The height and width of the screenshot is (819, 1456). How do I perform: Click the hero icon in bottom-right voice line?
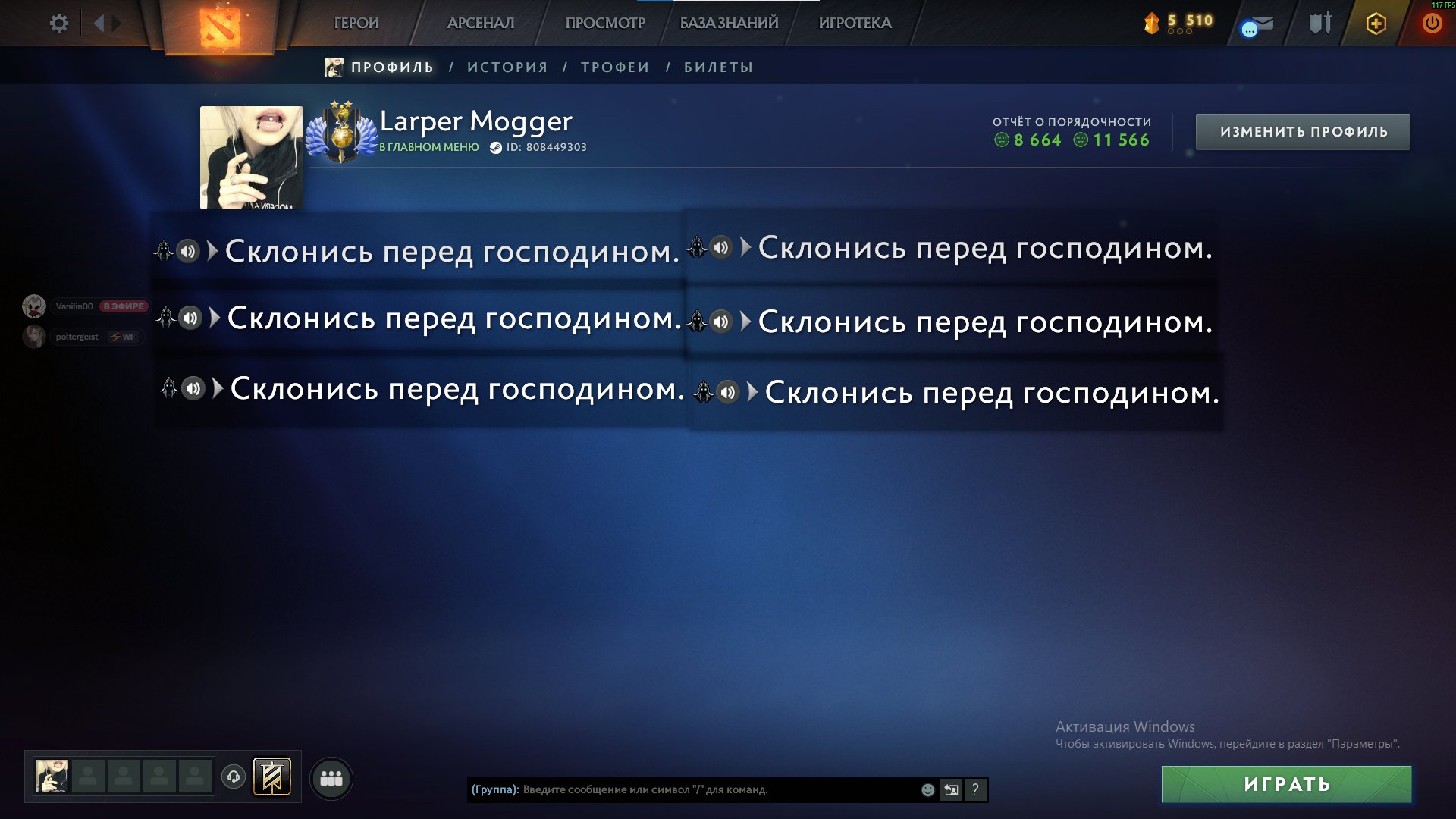point(704,392)
